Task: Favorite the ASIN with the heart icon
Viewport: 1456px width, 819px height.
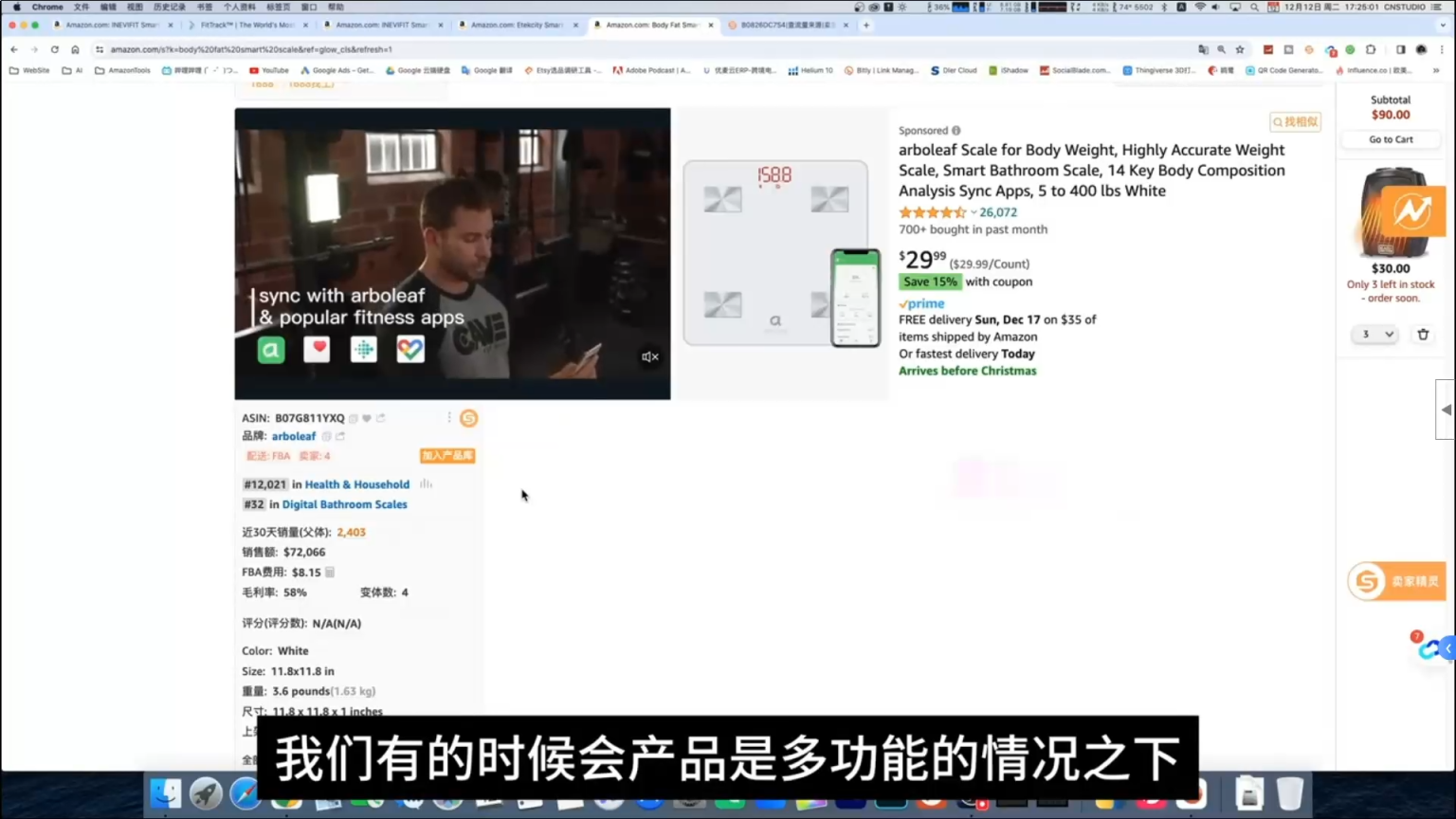Action: [x=367, y=417]
